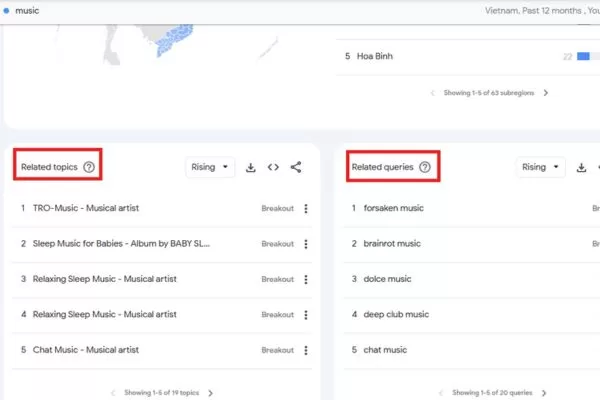Open Rising dropdown in Related queries
Viewport: 600px width, 400px height.
(540, 167)
